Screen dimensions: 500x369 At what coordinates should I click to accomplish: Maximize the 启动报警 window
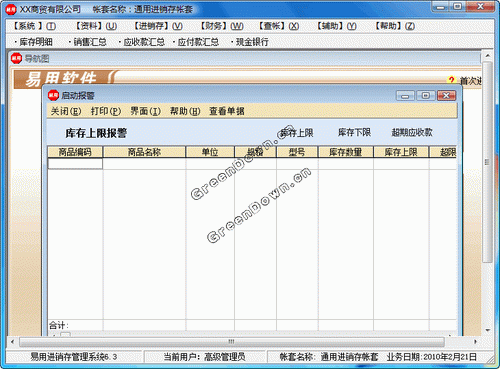[426, 96]
